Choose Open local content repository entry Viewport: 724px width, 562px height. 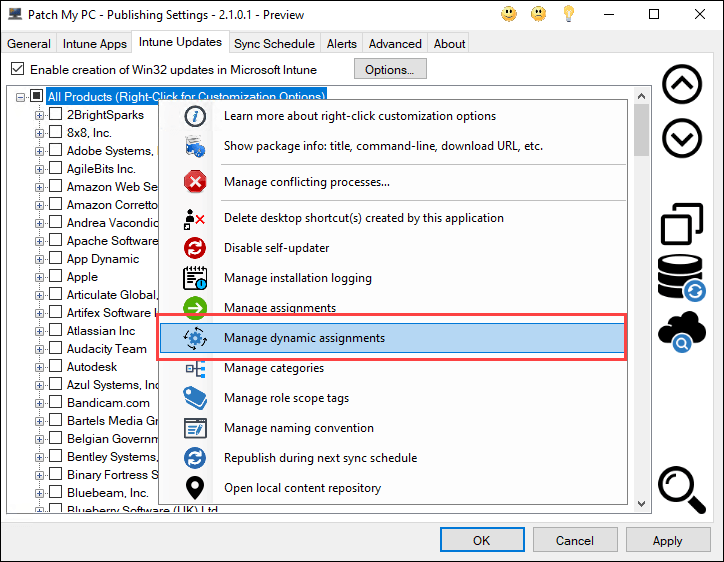coord(392,488)
